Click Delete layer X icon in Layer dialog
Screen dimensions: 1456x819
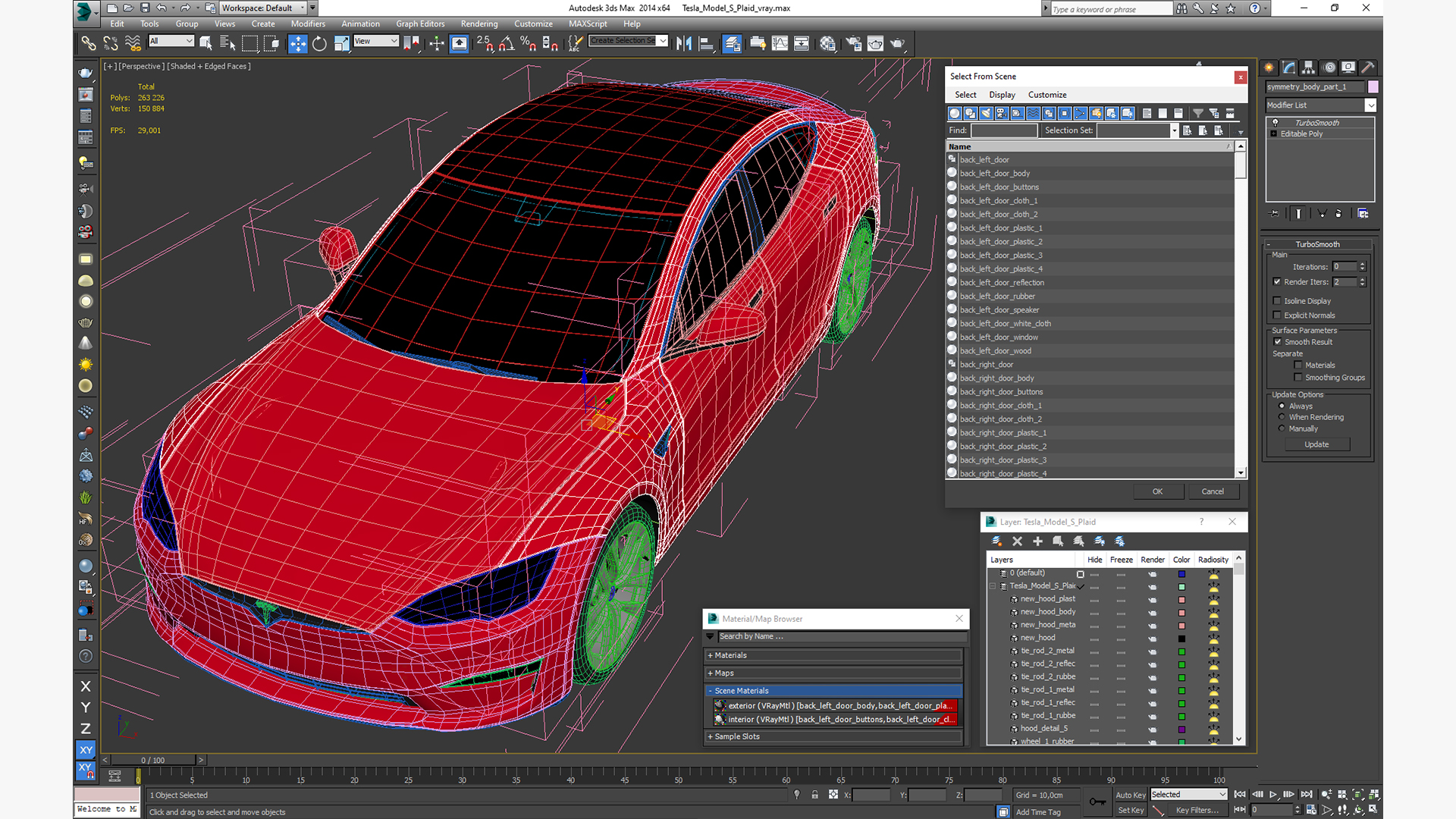click(x=1017, y=541)
